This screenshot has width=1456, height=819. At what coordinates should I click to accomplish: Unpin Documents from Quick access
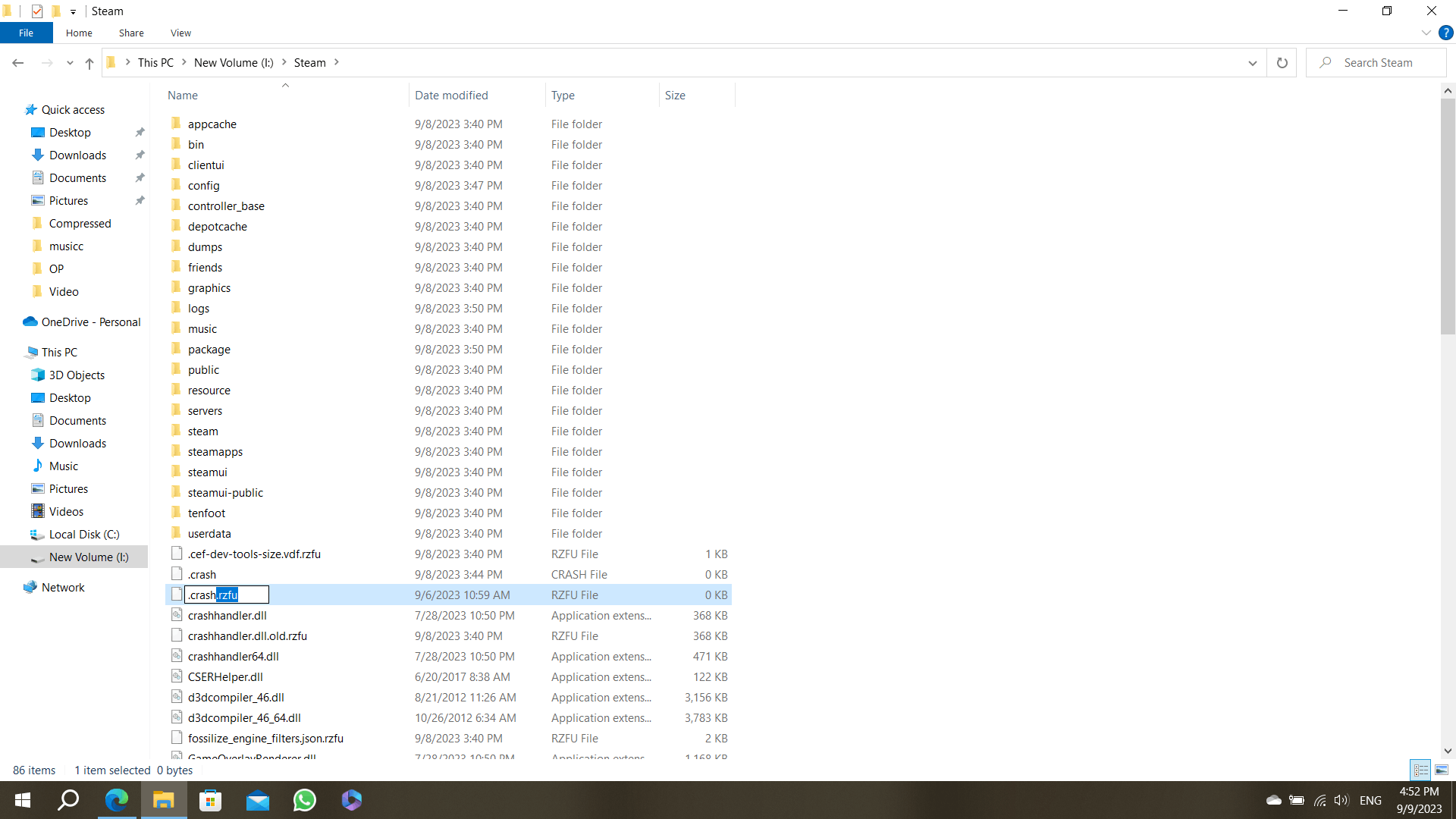pyautogui.click(x=140, y=178)
